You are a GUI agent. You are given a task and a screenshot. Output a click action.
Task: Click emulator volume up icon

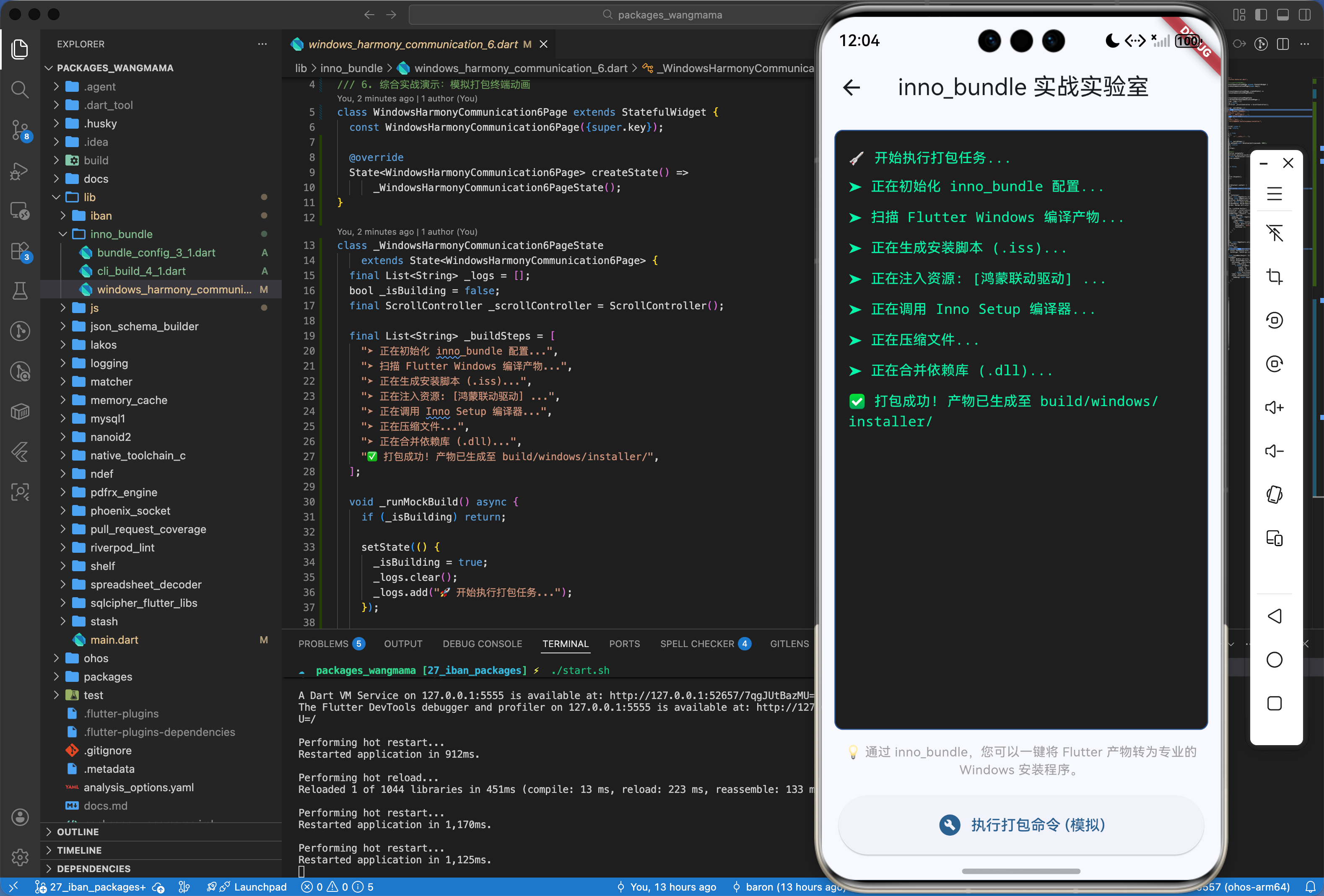click(x=1274, y=407)
